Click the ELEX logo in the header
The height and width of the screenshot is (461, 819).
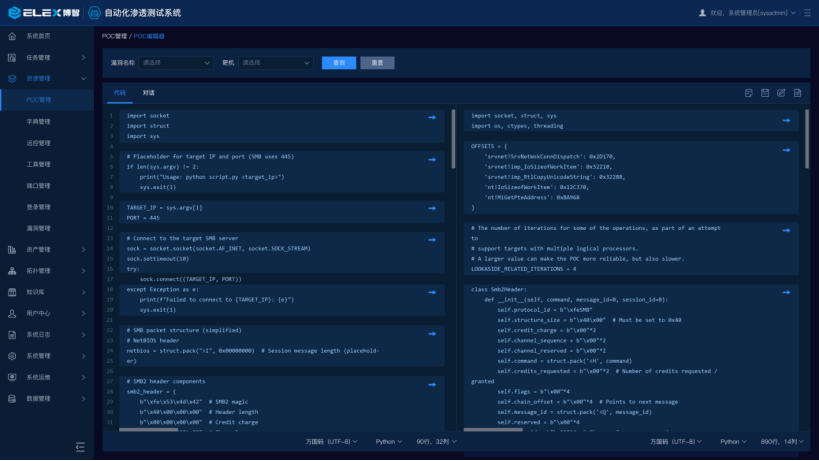[43, 13]
